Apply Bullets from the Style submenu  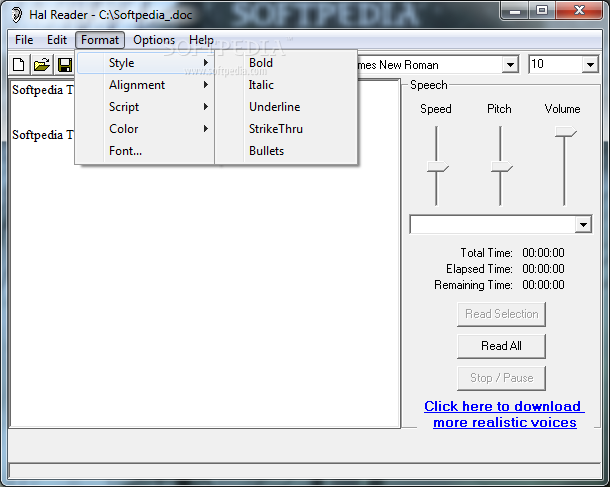(286, 151)
